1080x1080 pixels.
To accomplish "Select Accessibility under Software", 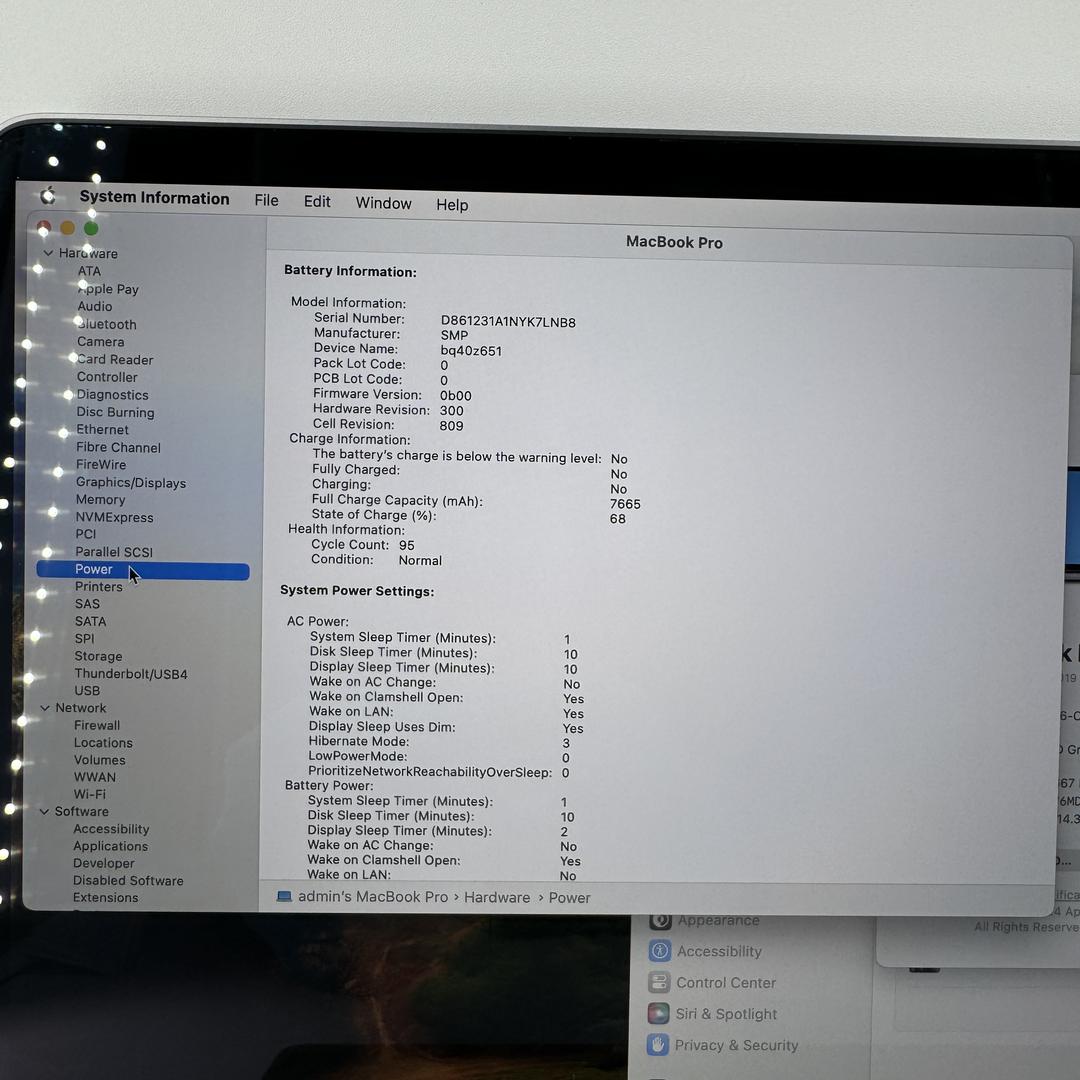I will tap(111, 829).
